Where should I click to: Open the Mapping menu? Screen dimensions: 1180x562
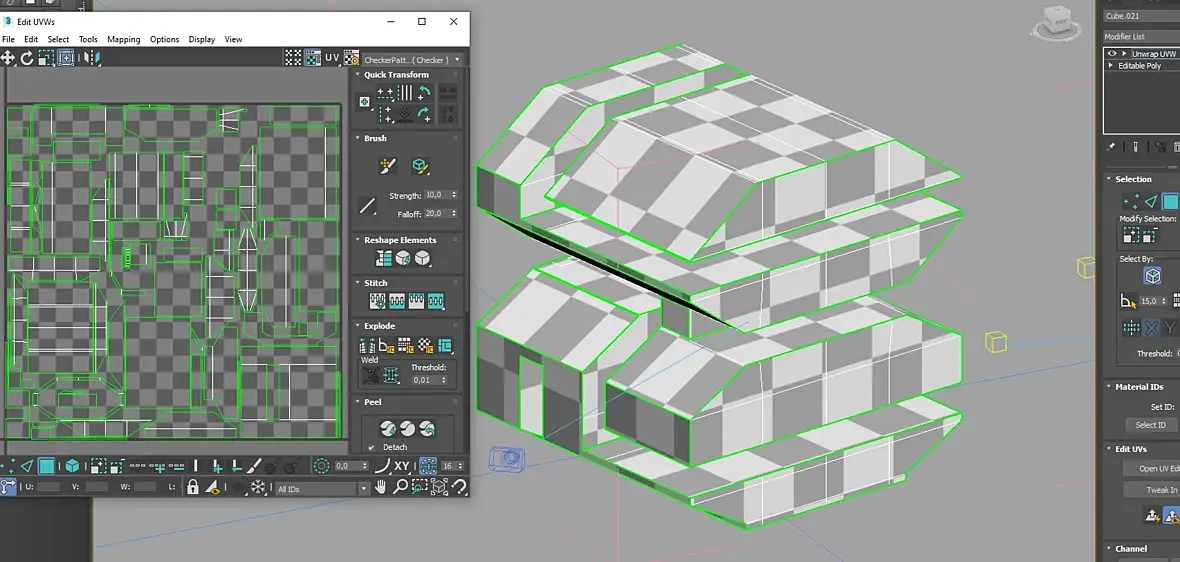(123, 39)
